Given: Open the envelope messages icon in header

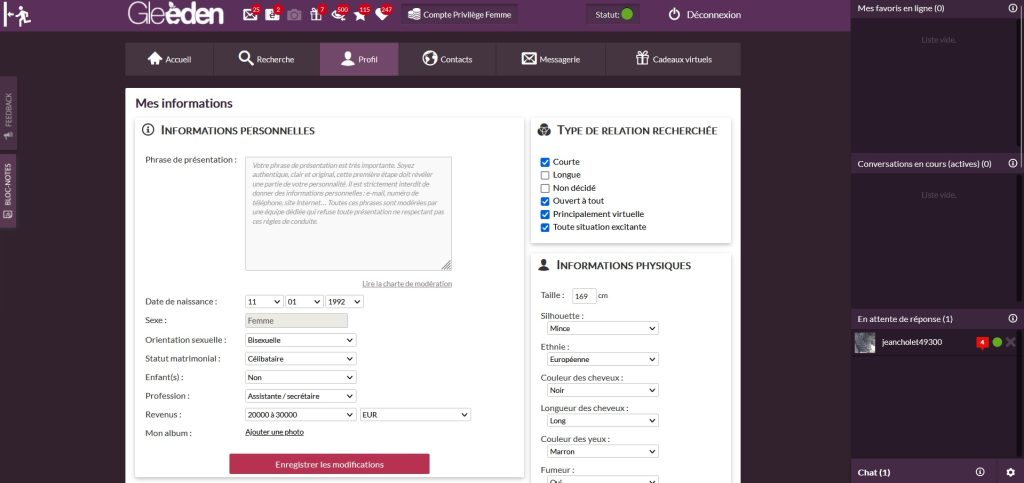Looking at the screenshot, I should click(250, 15).
